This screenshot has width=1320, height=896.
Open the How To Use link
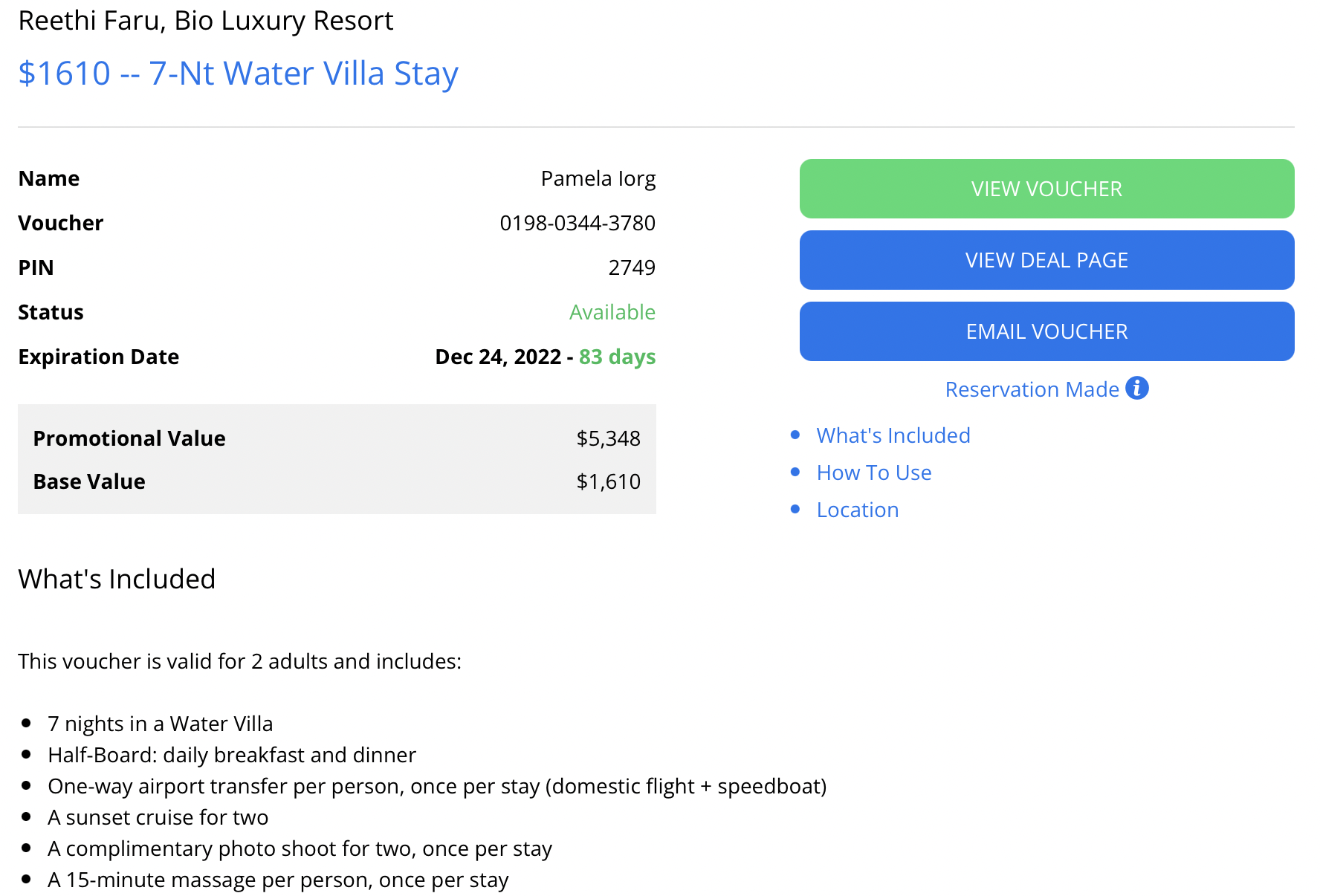click(874, 473)
